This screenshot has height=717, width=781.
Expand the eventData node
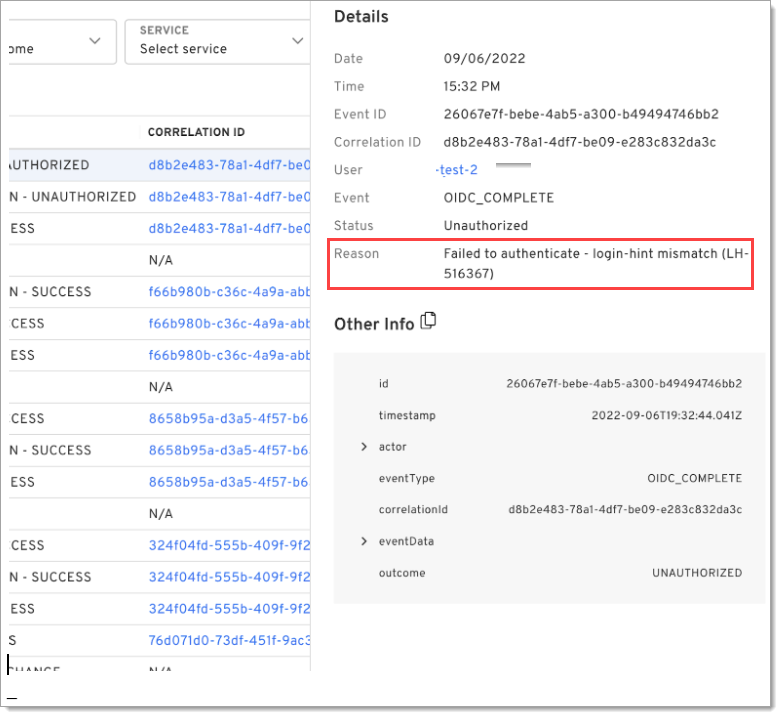365,542
